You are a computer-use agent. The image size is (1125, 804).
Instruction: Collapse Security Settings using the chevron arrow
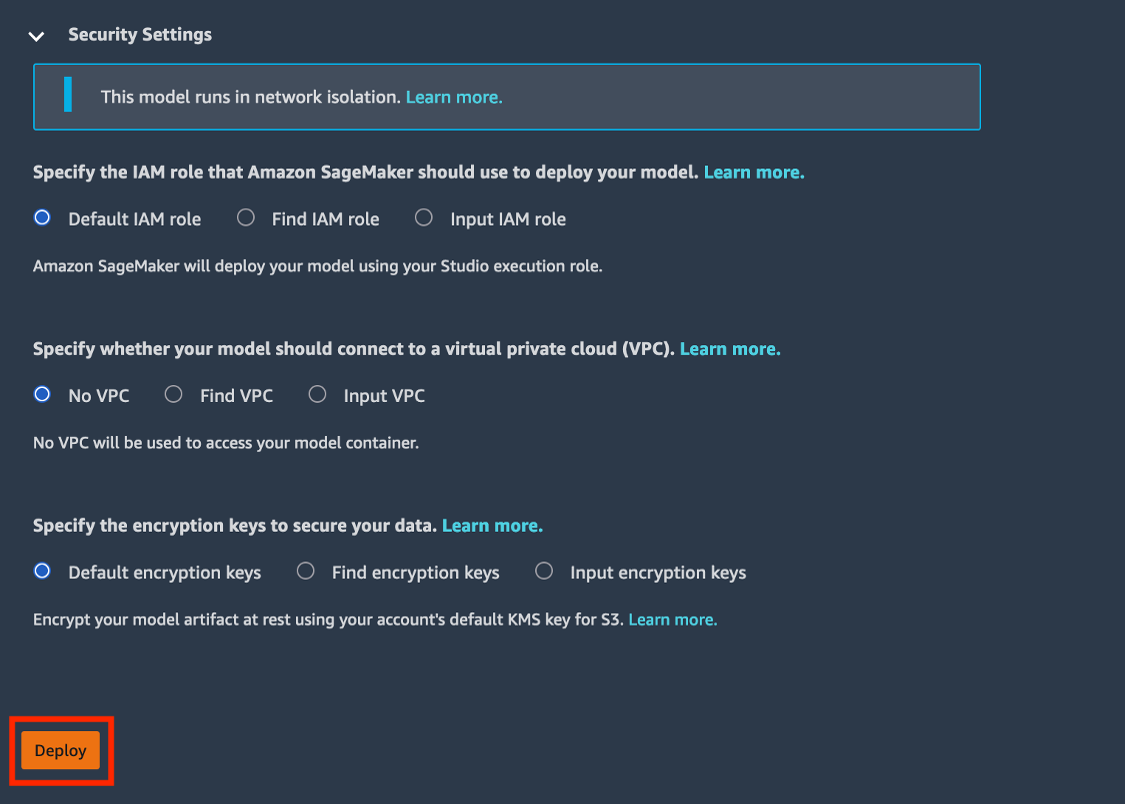point(37,36)
